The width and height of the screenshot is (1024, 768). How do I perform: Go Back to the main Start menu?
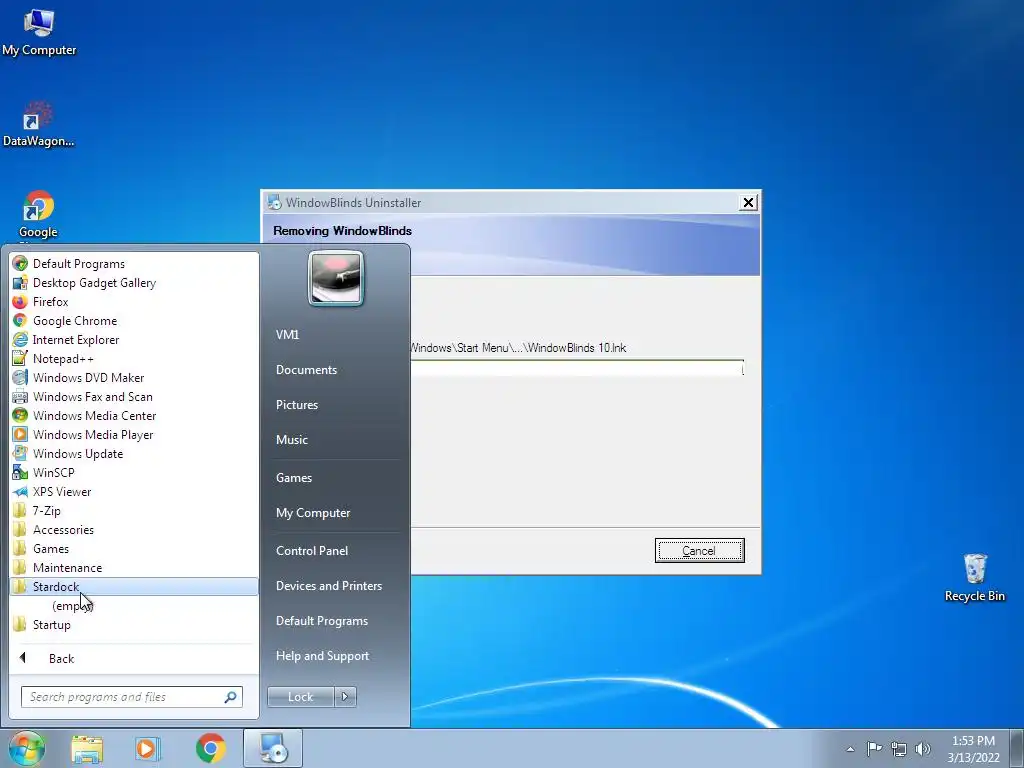coord(134,658)
